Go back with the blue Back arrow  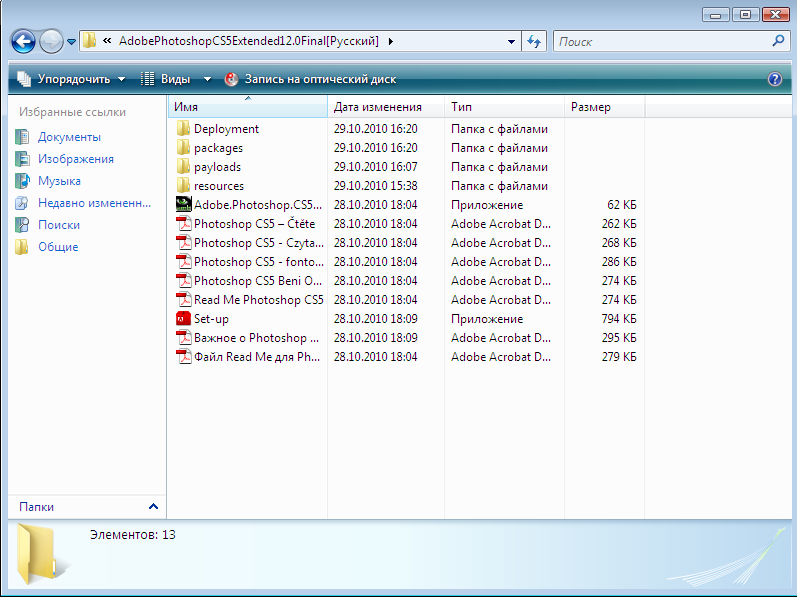(23, 41)
